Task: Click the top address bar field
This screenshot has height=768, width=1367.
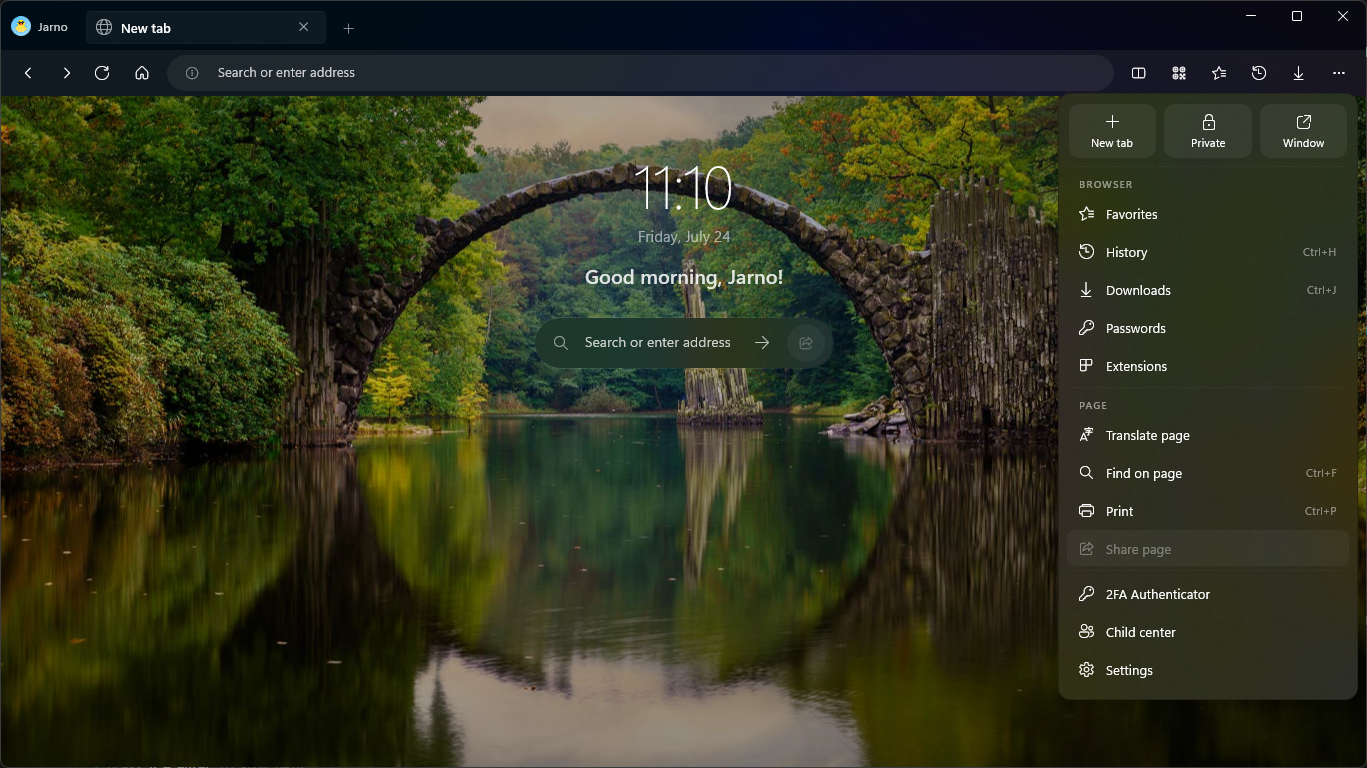Action: (640, 73)
